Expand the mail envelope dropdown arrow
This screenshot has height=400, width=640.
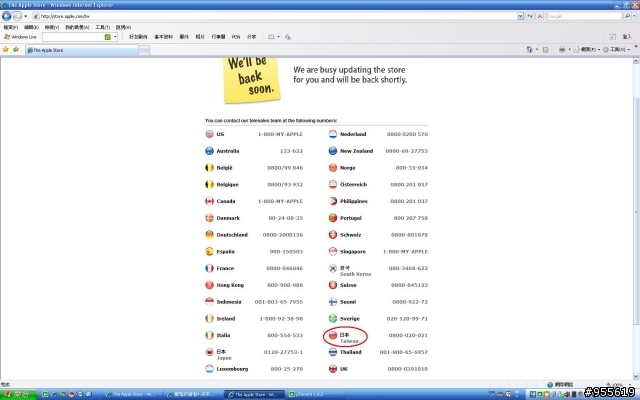point(278,37)
